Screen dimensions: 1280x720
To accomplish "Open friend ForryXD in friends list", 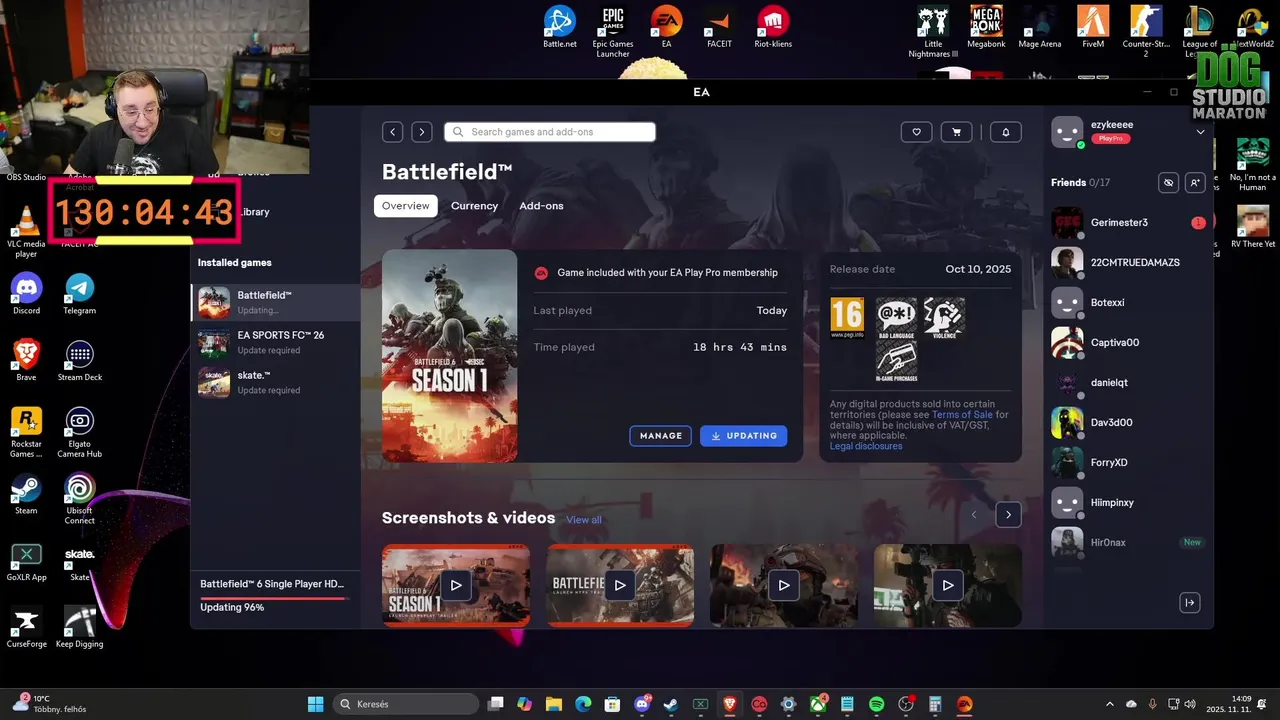I will pos(1128,463).
